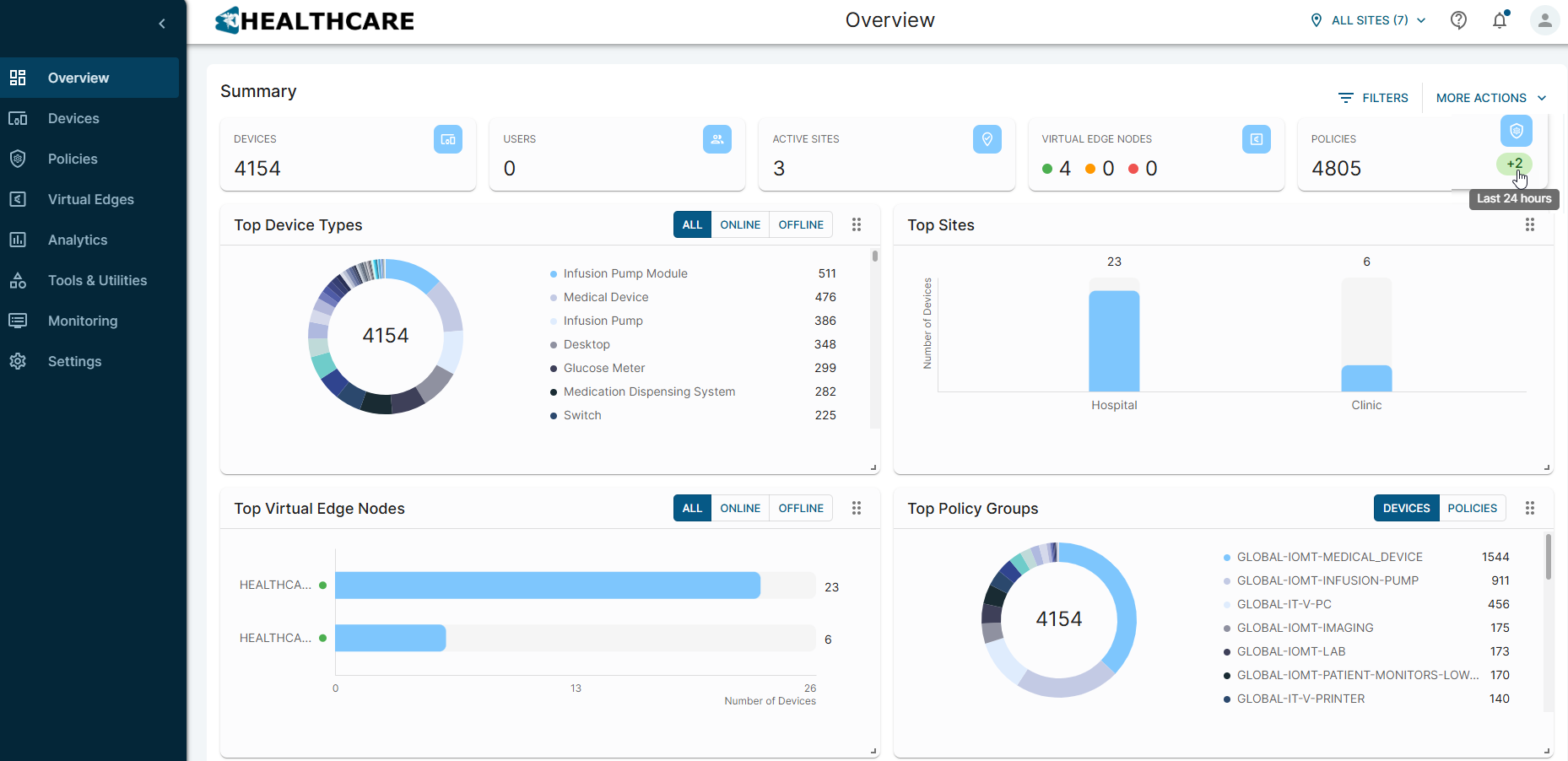Open Virtual Edges in the sidebar
Image resolution: width=1568 pixels, height=761 pixels.
click(x=90, y=199)
